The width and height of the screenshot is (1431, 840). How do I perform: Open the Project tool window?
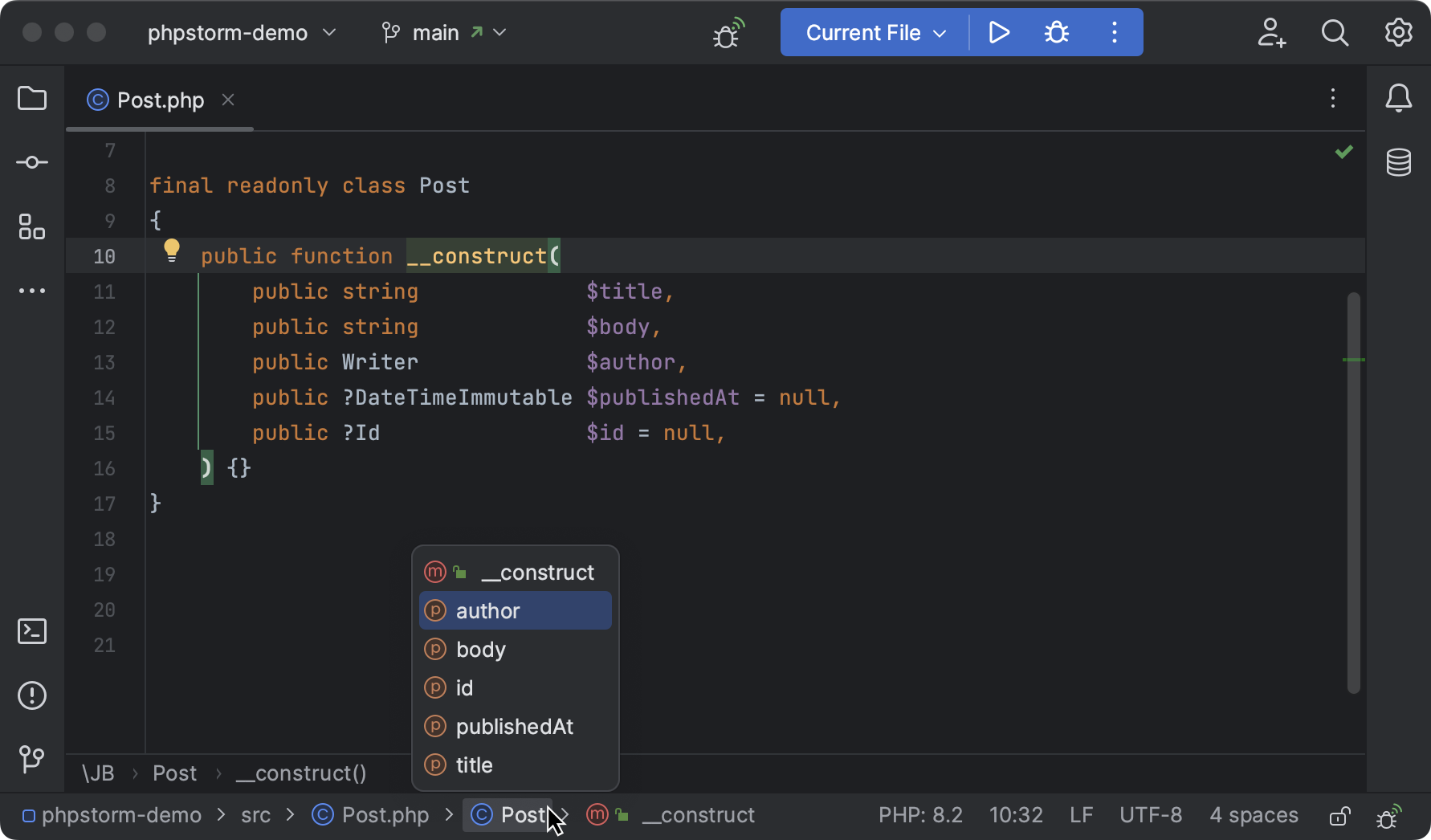tap(31, 98)
